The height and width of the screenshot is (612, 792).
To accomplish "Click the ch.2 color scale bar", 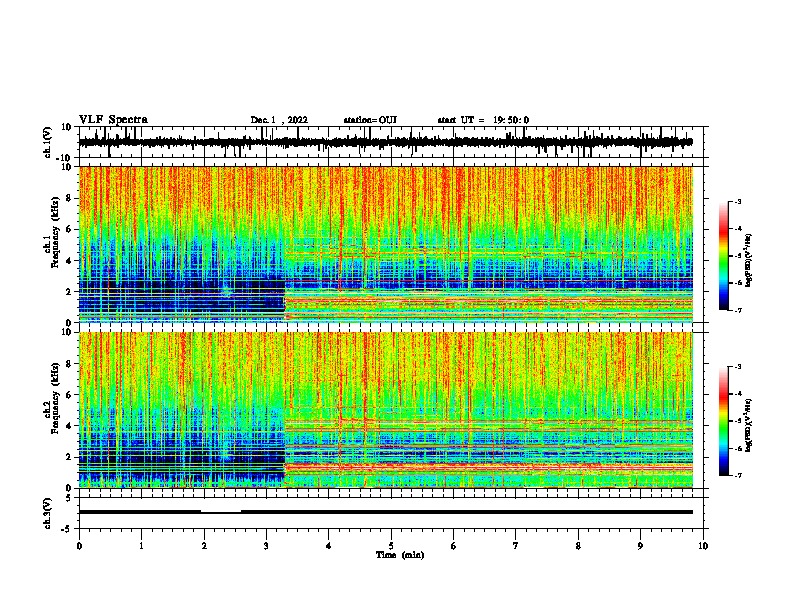I will (724, 421).
